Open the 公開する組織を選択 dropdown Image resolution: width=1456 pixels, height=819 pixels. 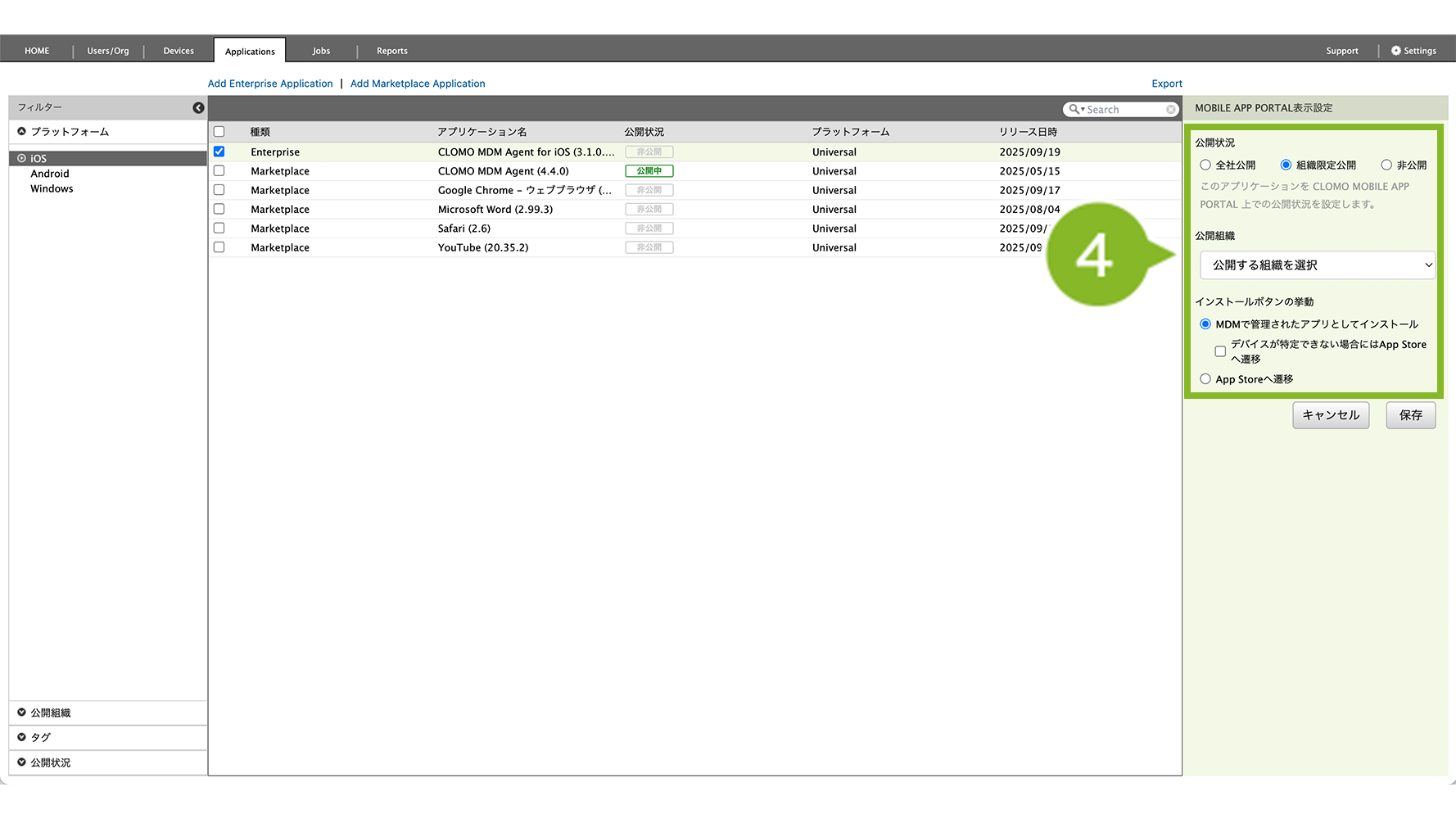pos(1317,265)
